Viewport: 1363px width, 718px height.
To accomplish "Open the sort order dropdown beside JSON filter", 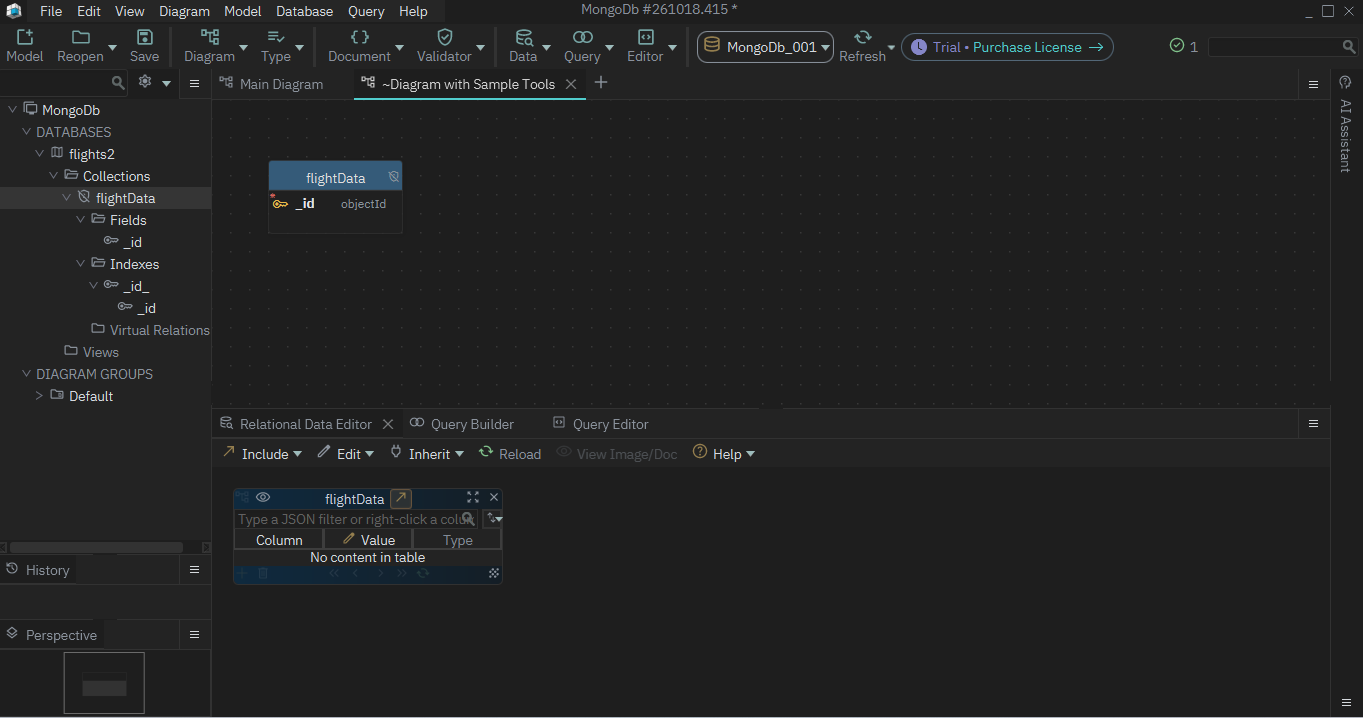I will [493, 519].
